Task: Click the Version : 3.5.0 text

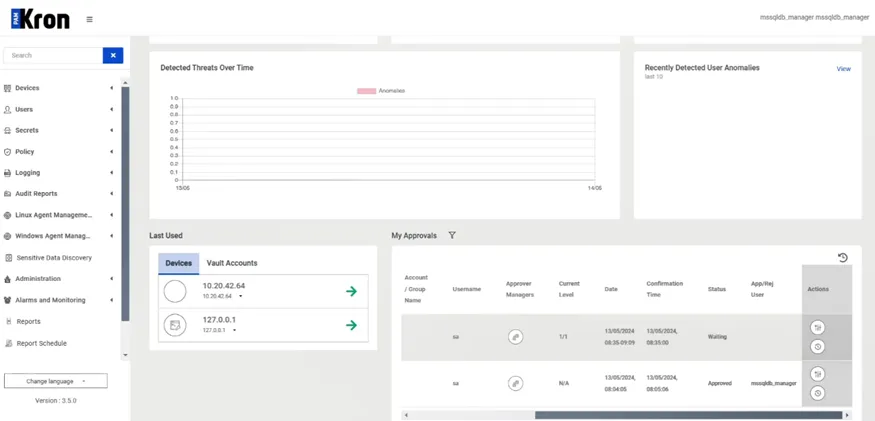Action: coord(56,400)
